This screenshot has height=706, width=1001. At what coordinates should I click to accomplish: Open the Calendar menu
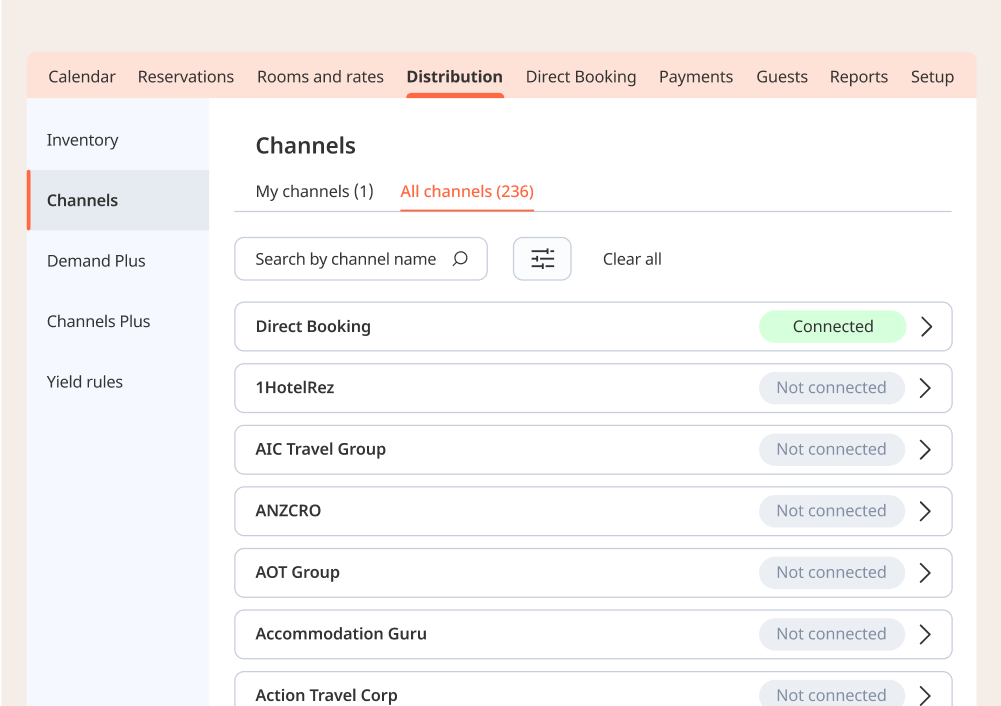click(x=82, y=77)
